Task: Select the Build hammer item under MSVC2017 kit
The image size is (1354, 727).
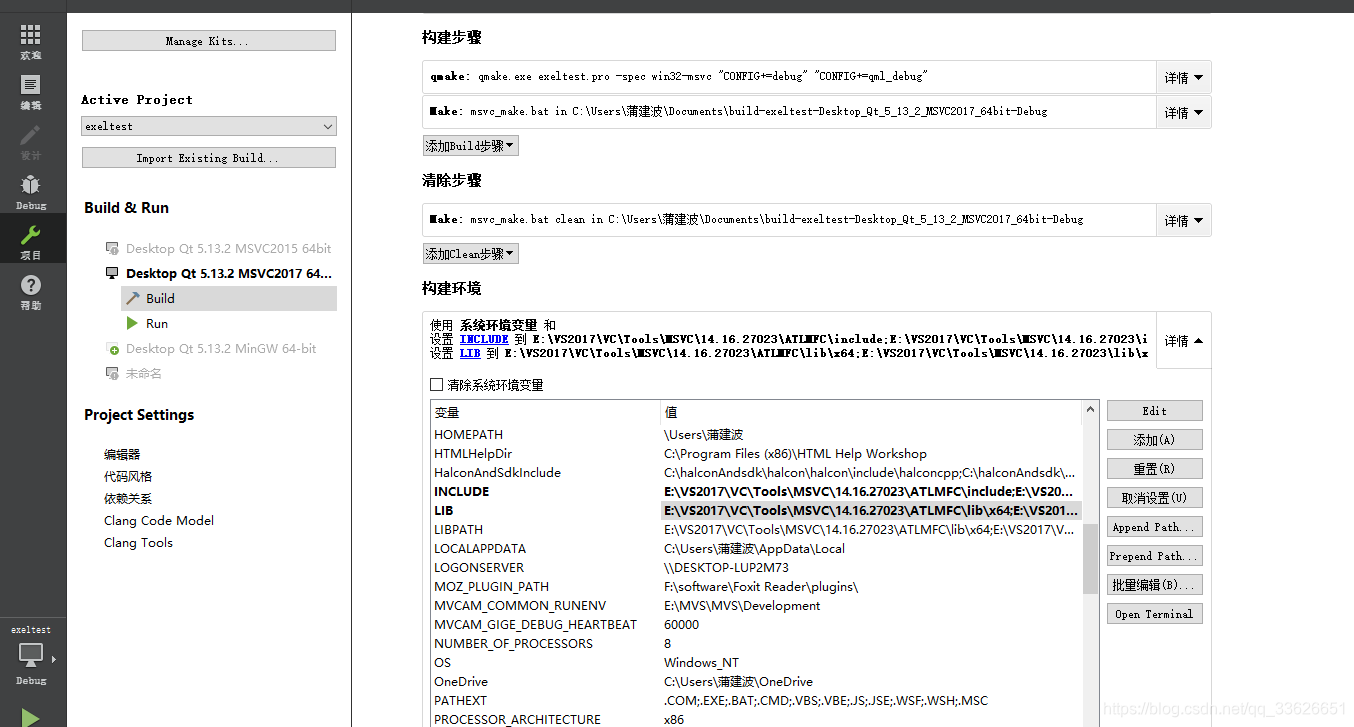Action: pos(229,298)
